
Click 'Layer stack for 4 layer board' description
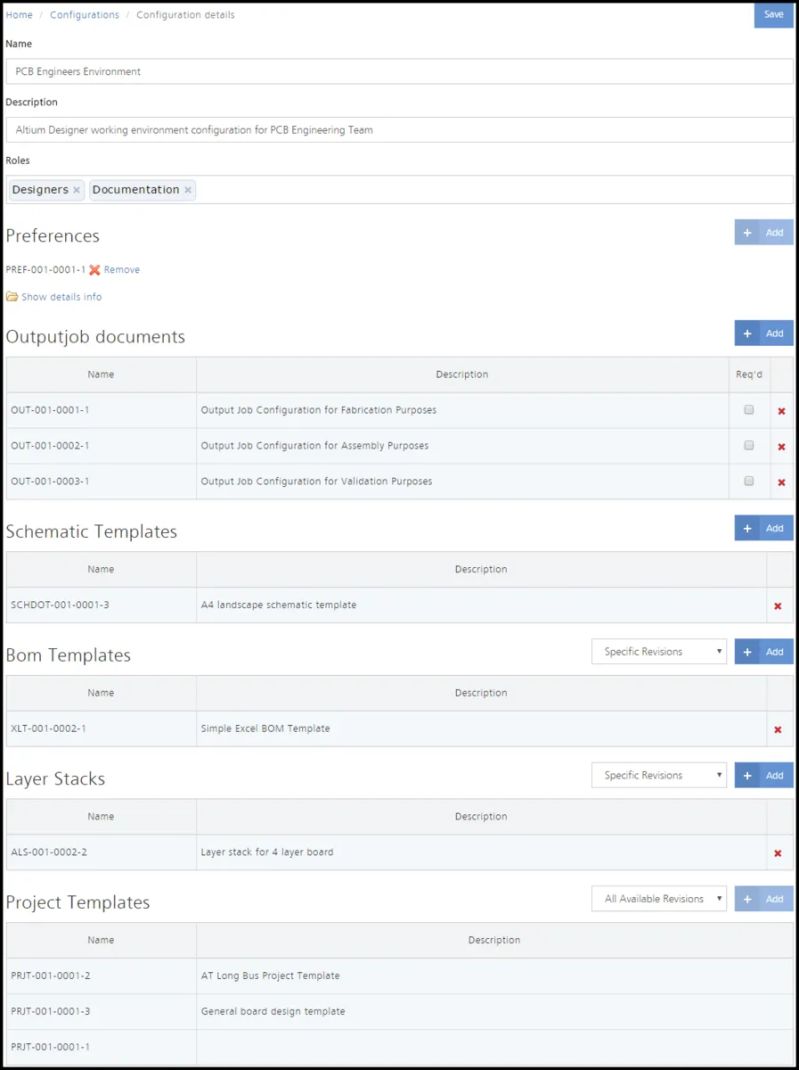267,852
